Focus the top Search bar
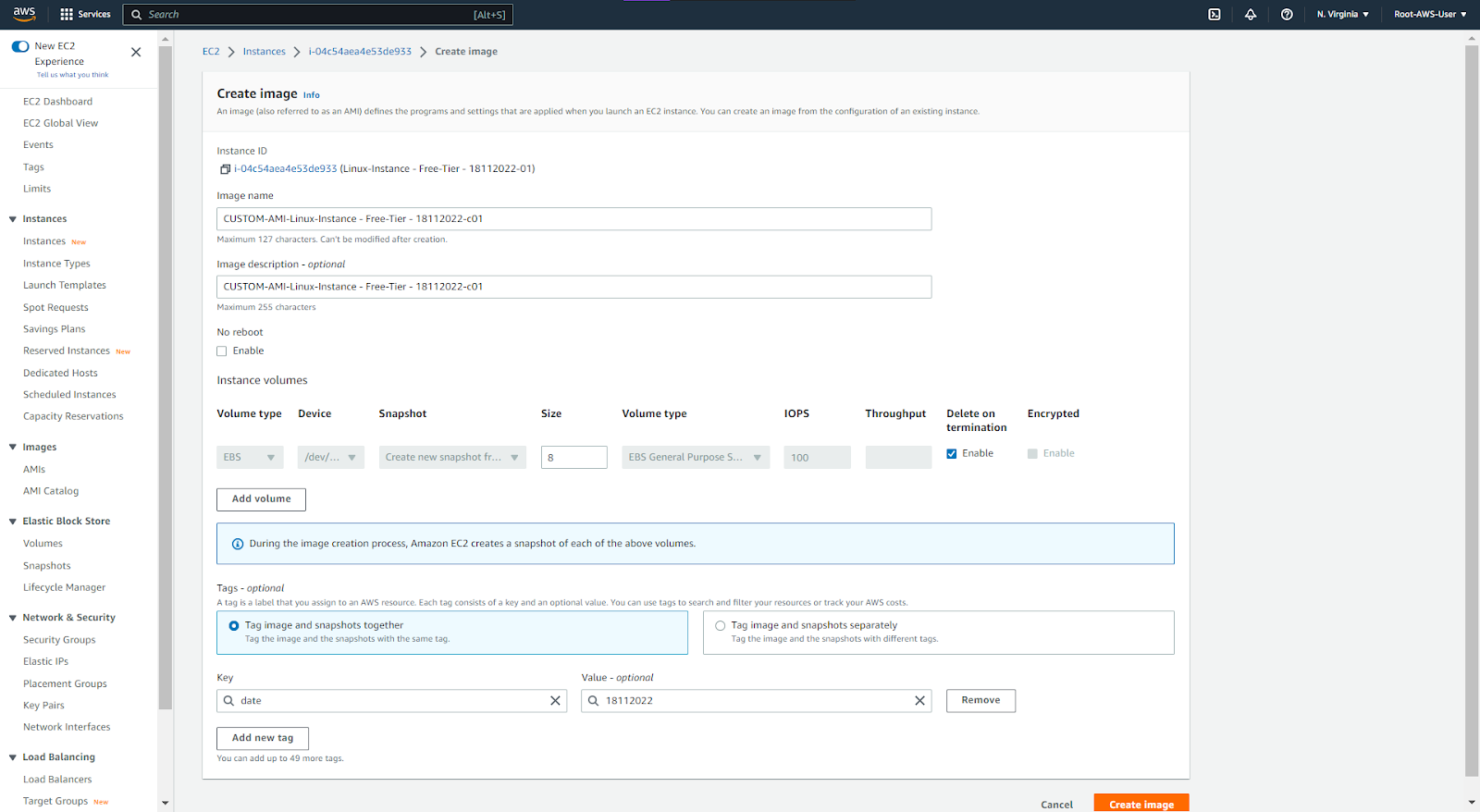The width and height of the screenshot is (1480, 812). [318, 15]
